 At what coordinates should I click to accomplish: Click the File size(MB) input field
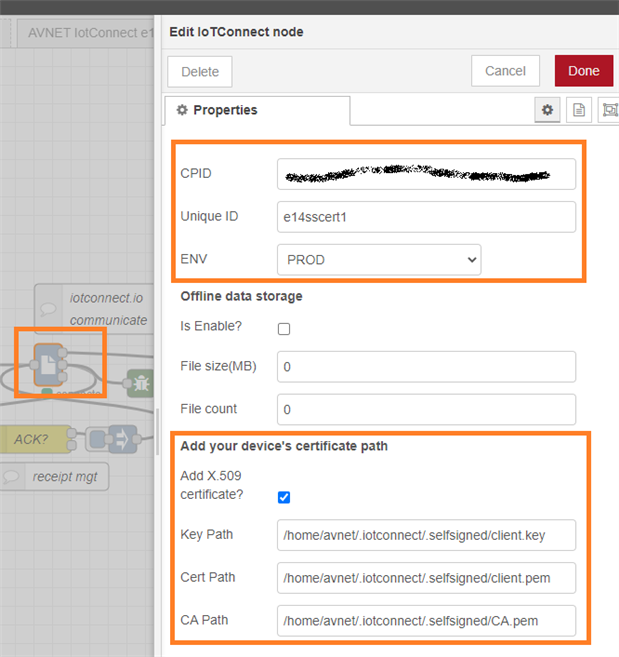(x=426, y=367)
